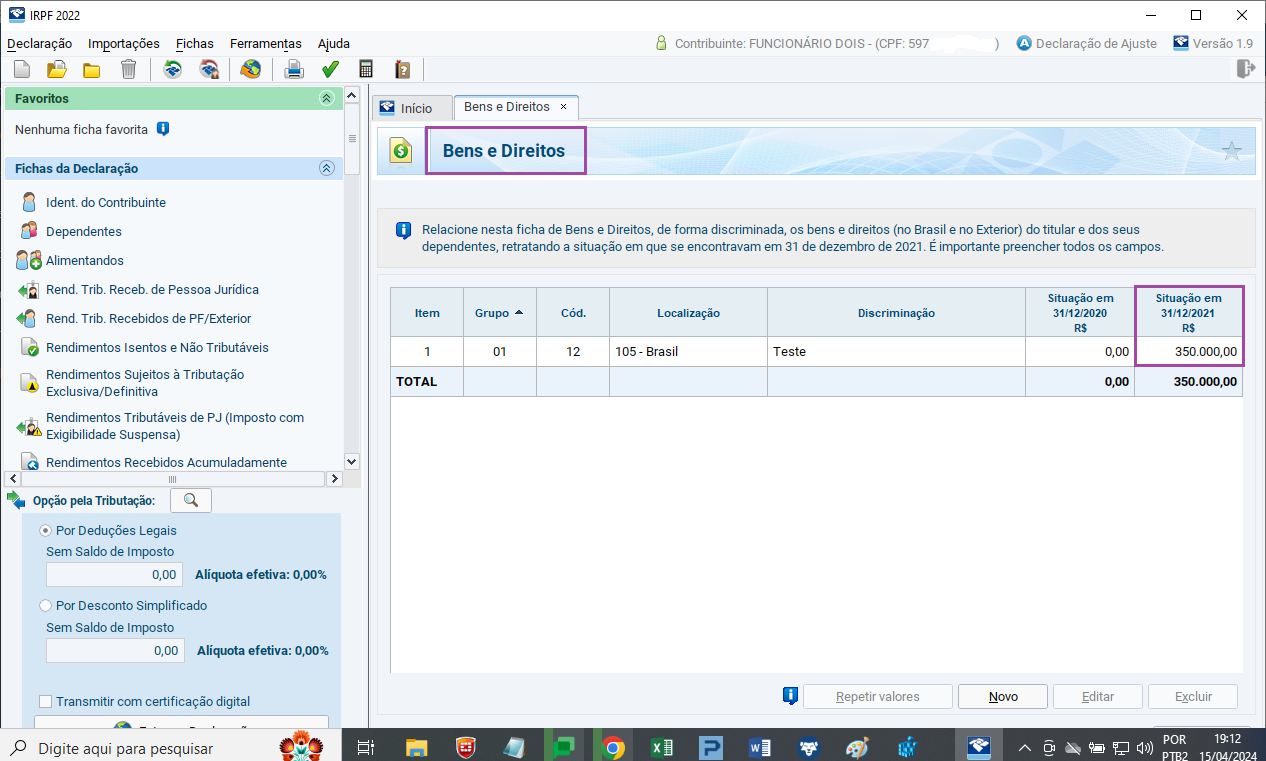Open Rend. Trib. Recebidos de PF/Exterior
Screen dimensions: 1266x761
[x=148, y=318]
